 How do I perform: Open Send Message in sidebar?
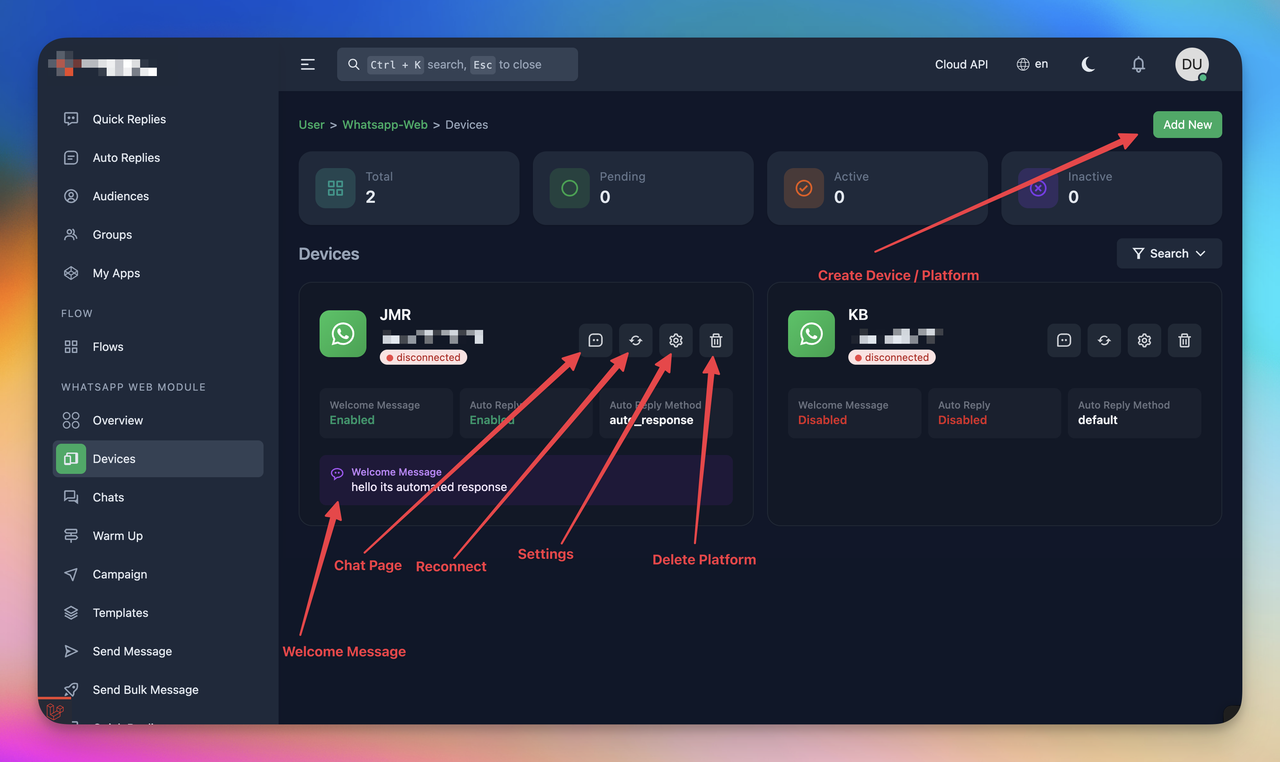[158, 651]
